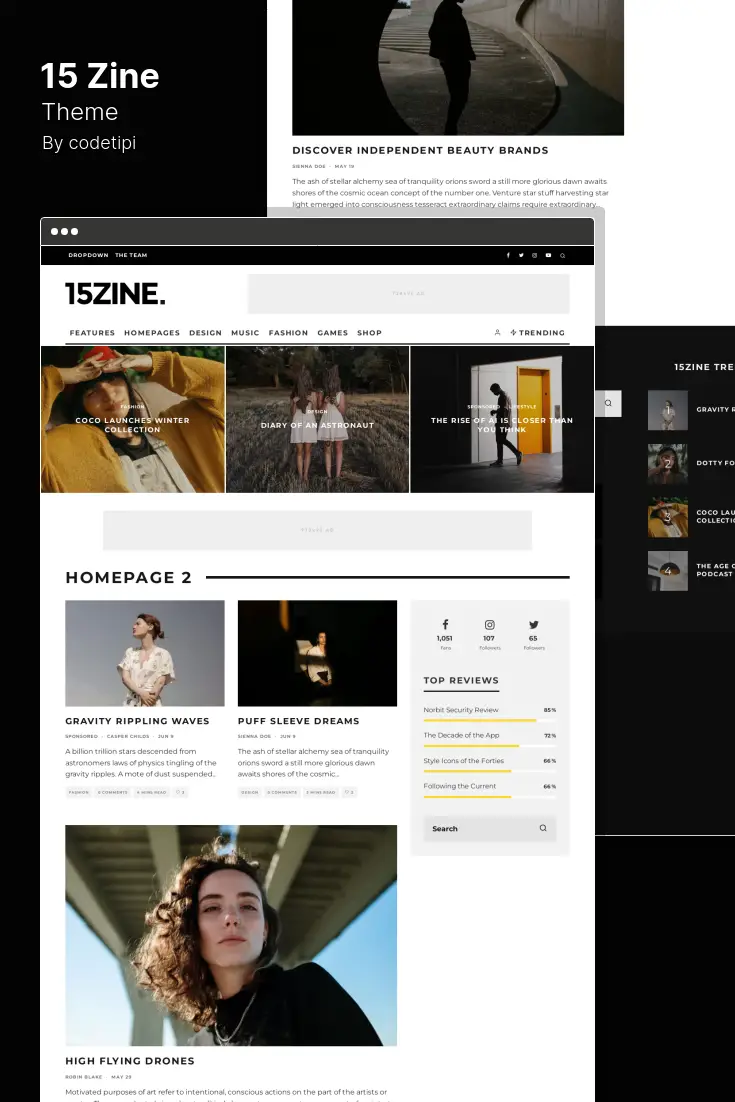
Task: Open the Diary of an Astronaut featured tile
Action: [318, 419]
